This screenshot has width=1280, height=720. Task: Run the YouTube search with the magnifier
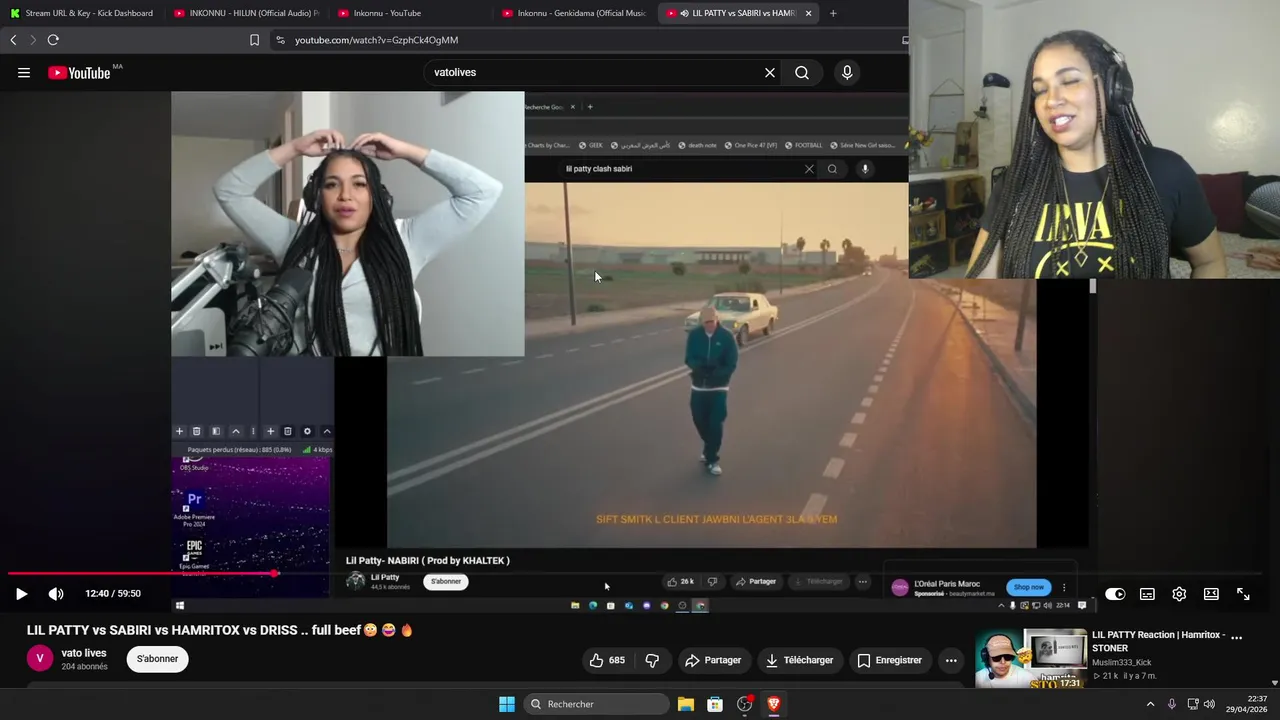[802, 72]
